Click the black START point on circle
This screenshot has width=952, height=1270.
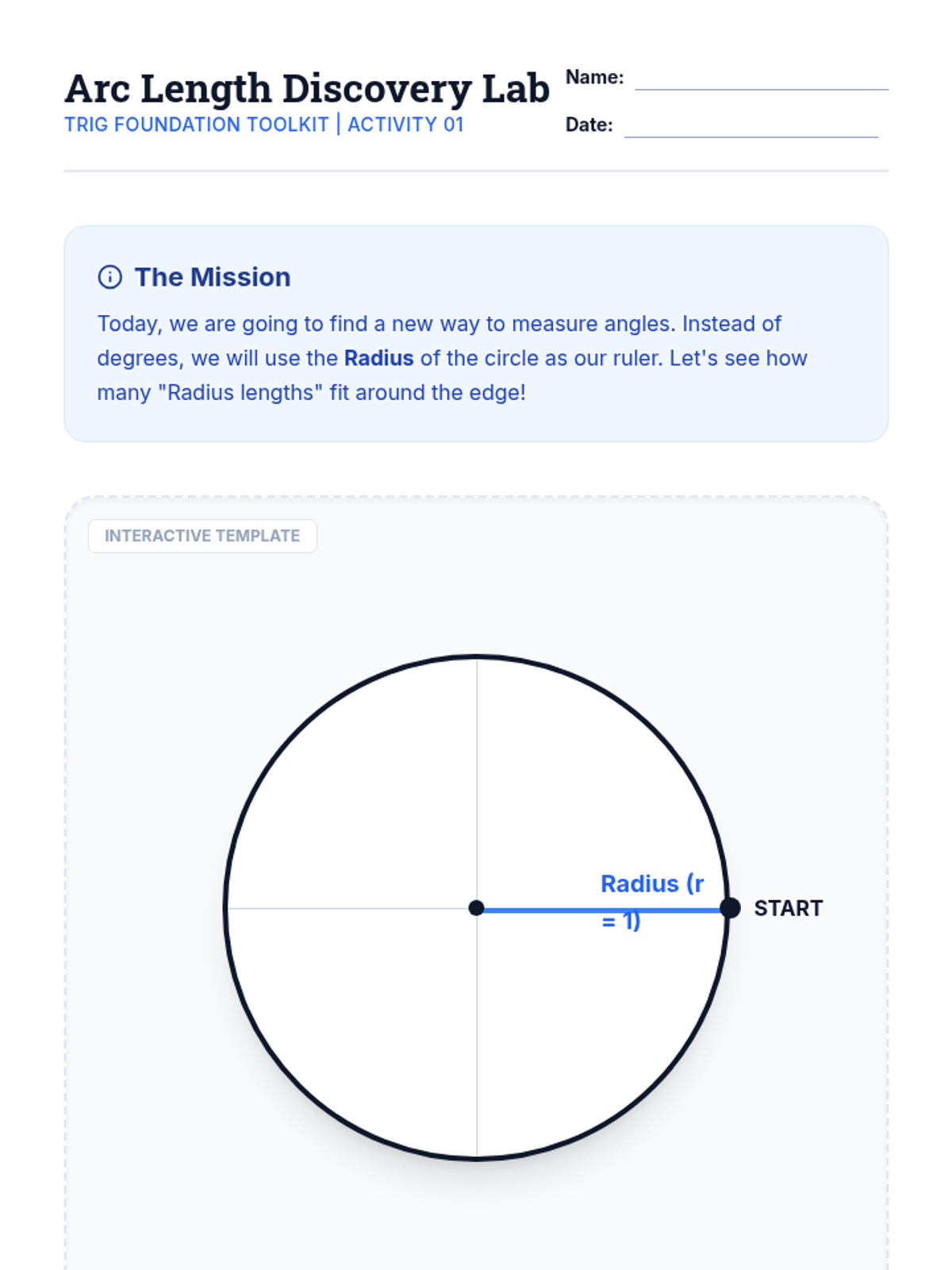click(x=730, y=908)
